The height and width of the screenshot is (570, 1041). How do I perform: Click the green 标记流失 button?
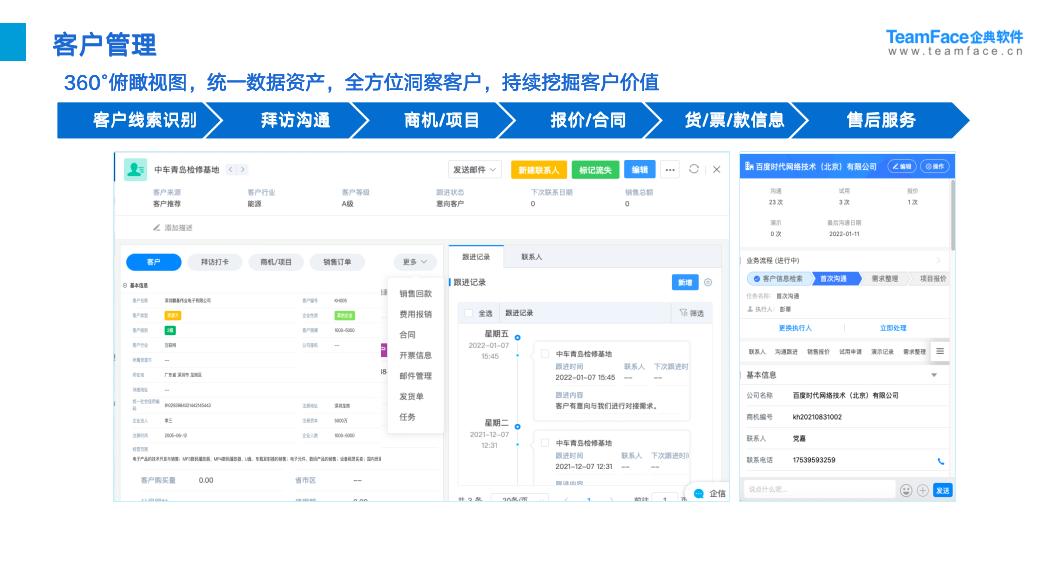[x=595, y=170]
